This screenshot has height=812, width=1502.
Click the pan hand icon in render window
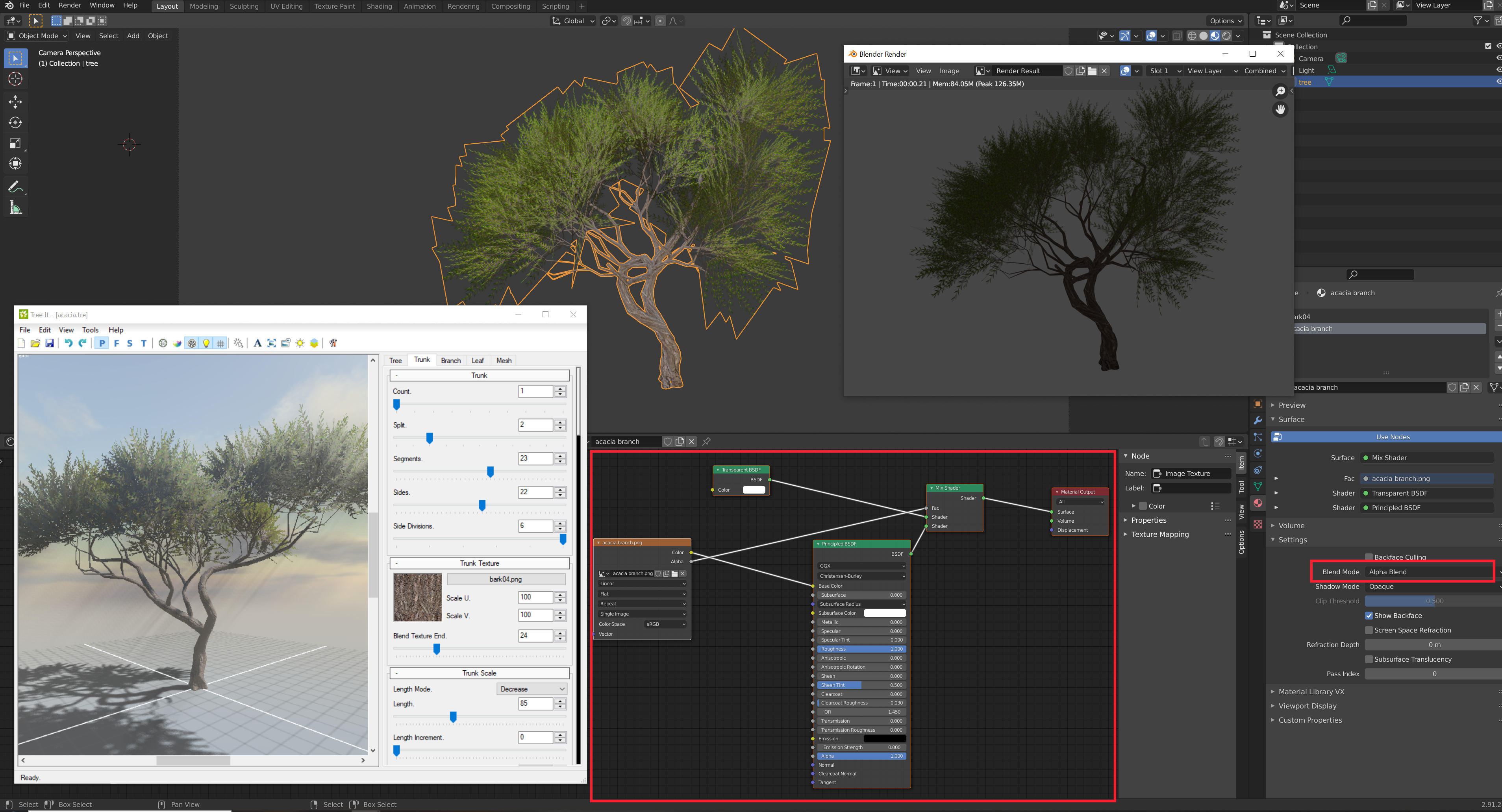[1280, 109]
